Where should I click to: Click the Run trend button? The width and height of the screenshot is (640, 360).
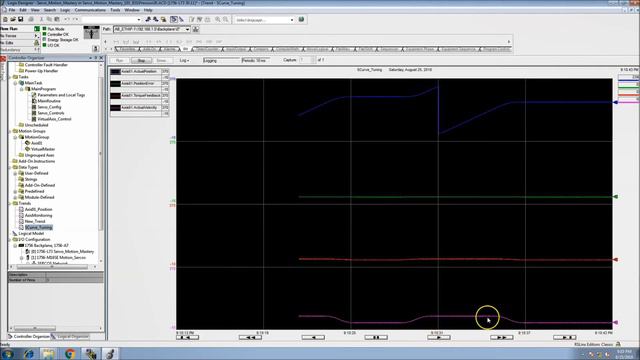point(120,60)
